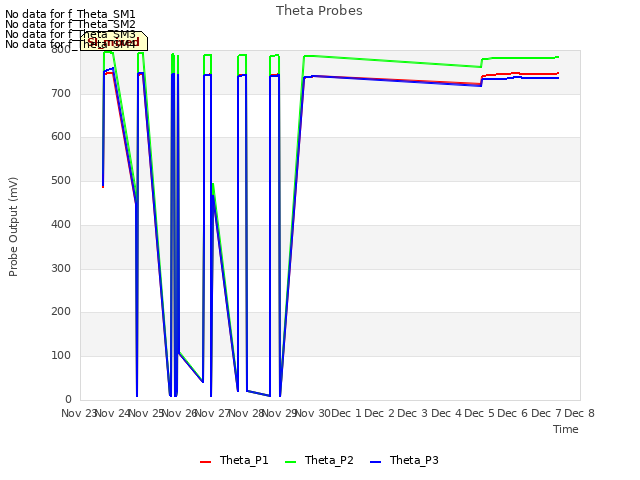Toggle the Theta_P1 legend entry
Image resolution: width=640 pixels, height=480 pixels.
[x=234, y=460]
